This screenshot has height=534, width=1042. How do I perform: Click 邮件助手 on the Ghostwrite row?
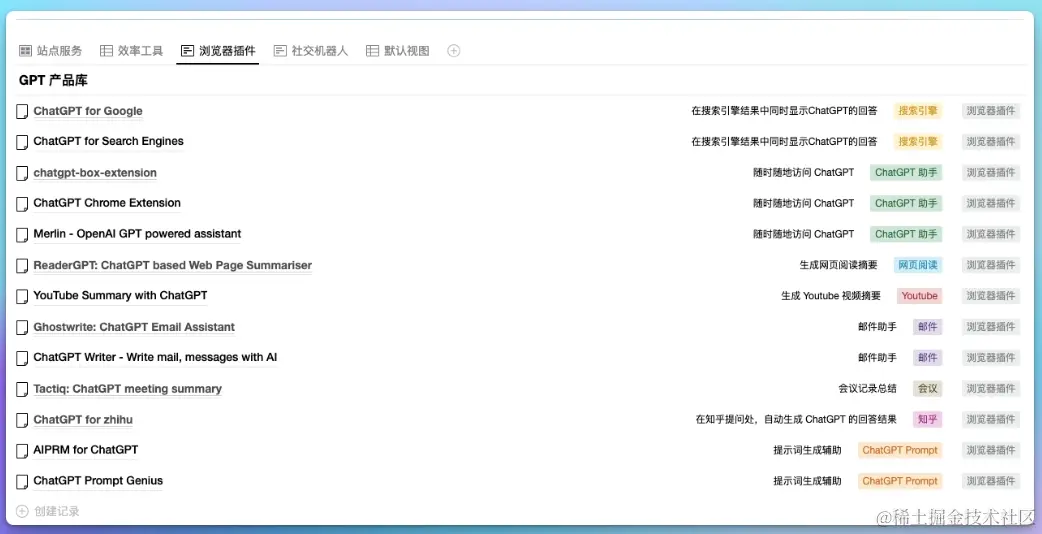877,327
